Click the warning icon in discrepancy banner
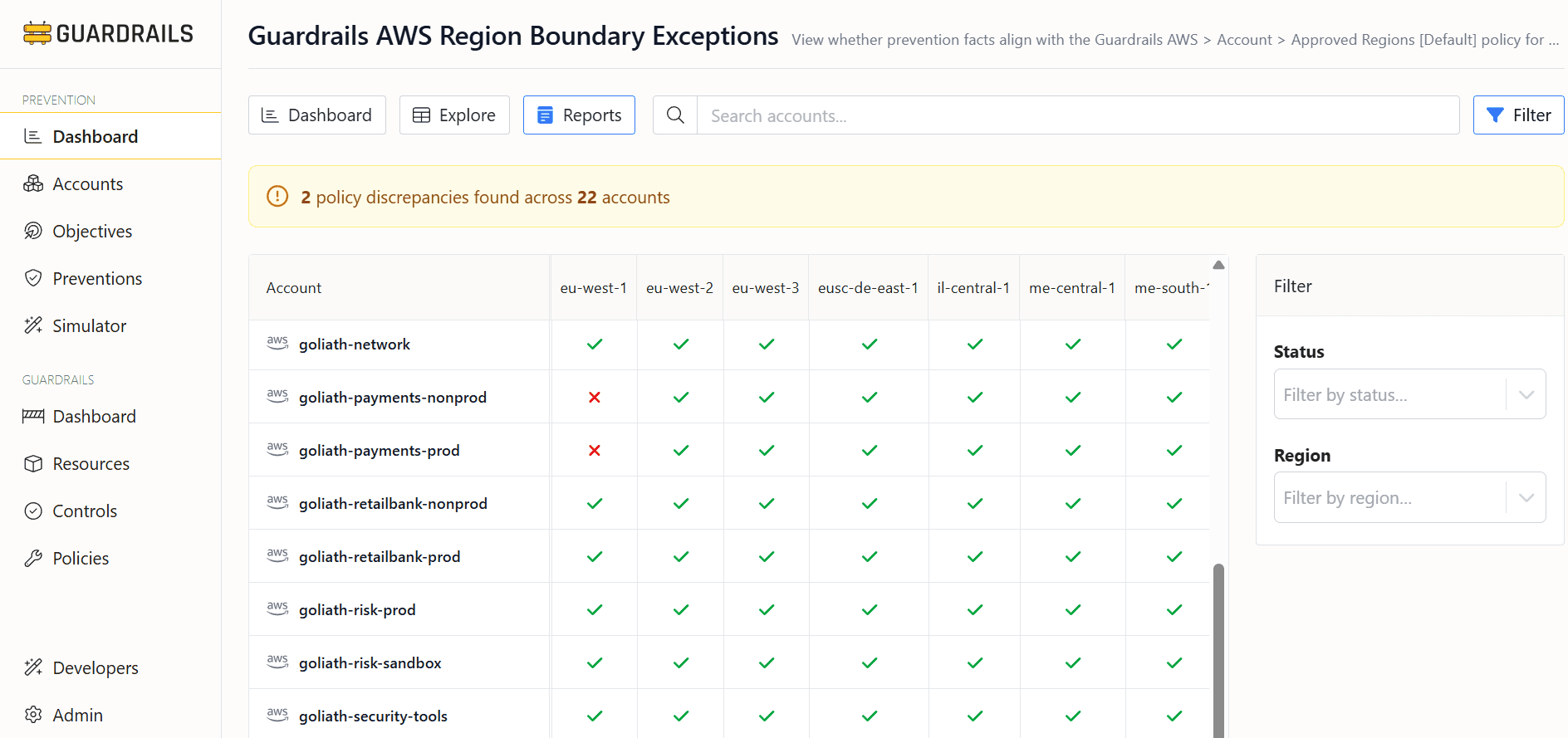This screenshot has height=738, width=1568. click(277, 196)
